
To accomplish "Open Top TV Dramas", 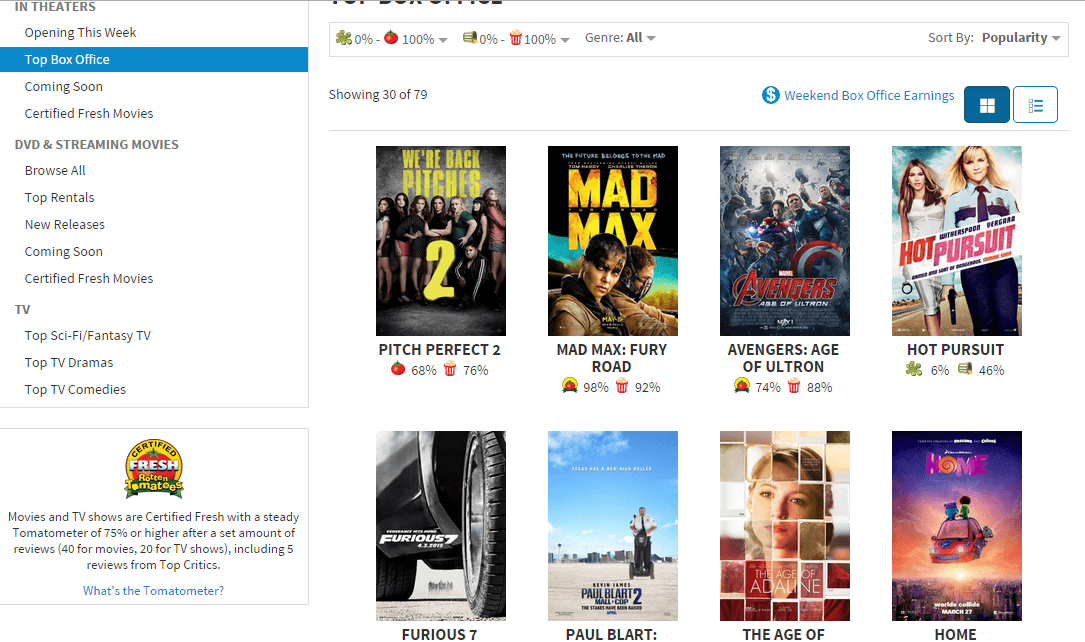I will point(69,363).
